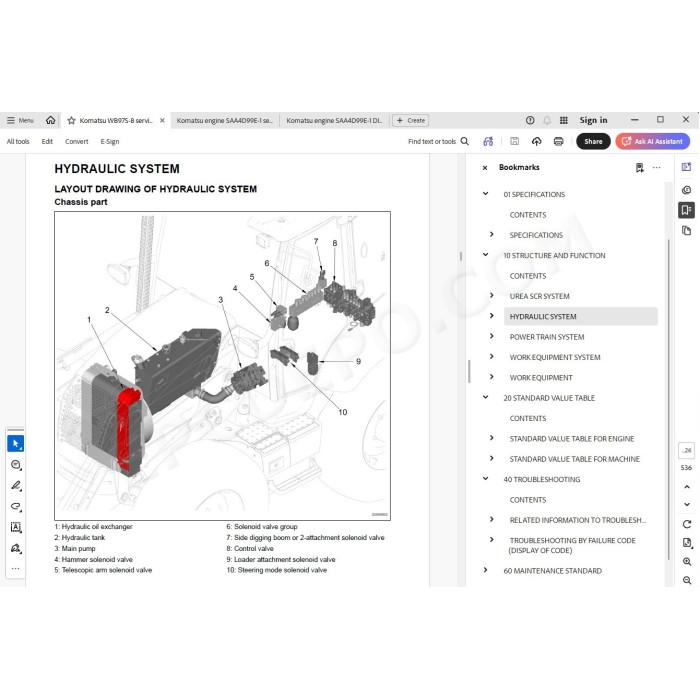Open the E-Sign menu
Image resolution: width=700 pixels, height=700 pixels.
click(x=110, y=142)
